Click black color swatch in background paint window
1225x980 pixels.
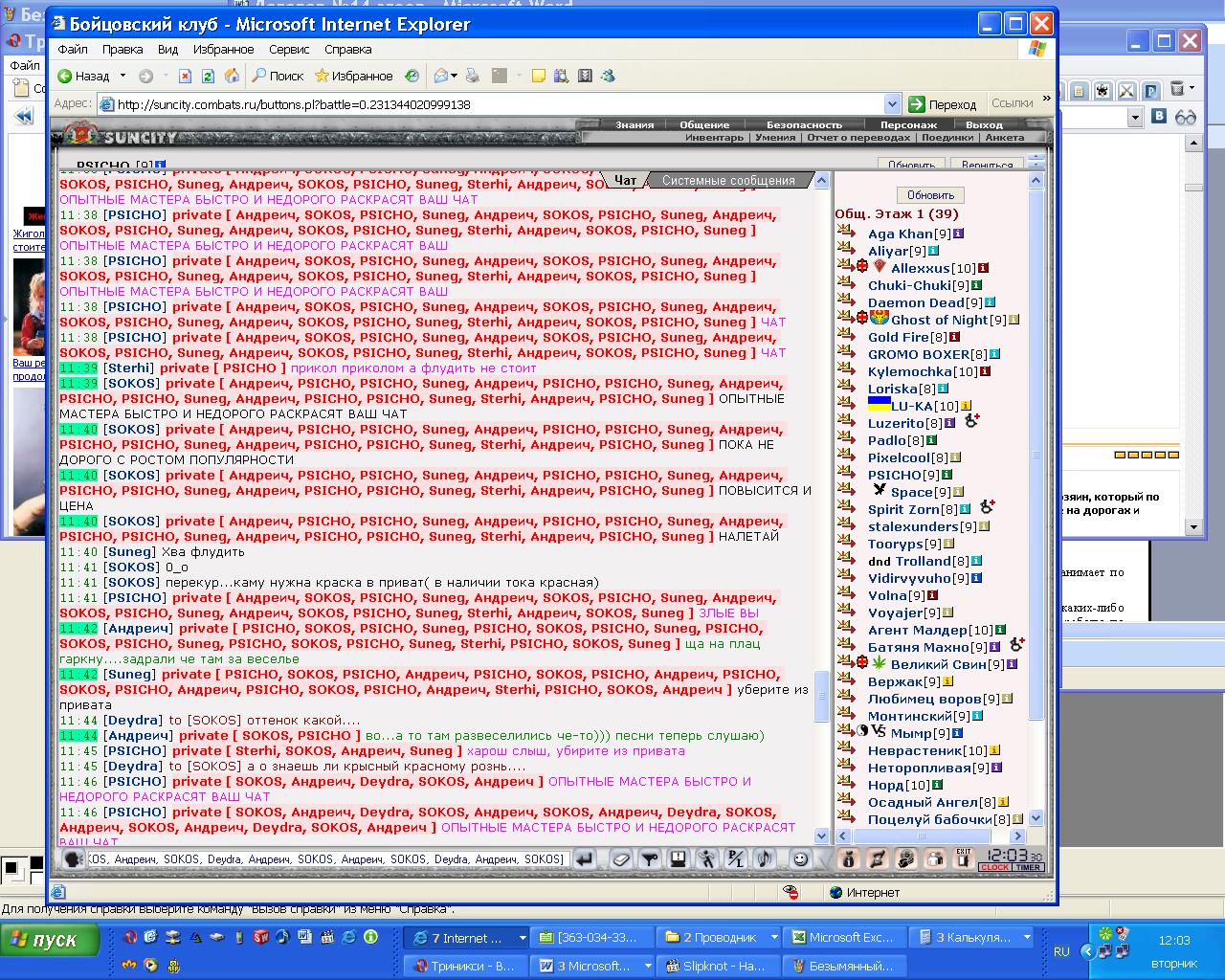[36, 863]
